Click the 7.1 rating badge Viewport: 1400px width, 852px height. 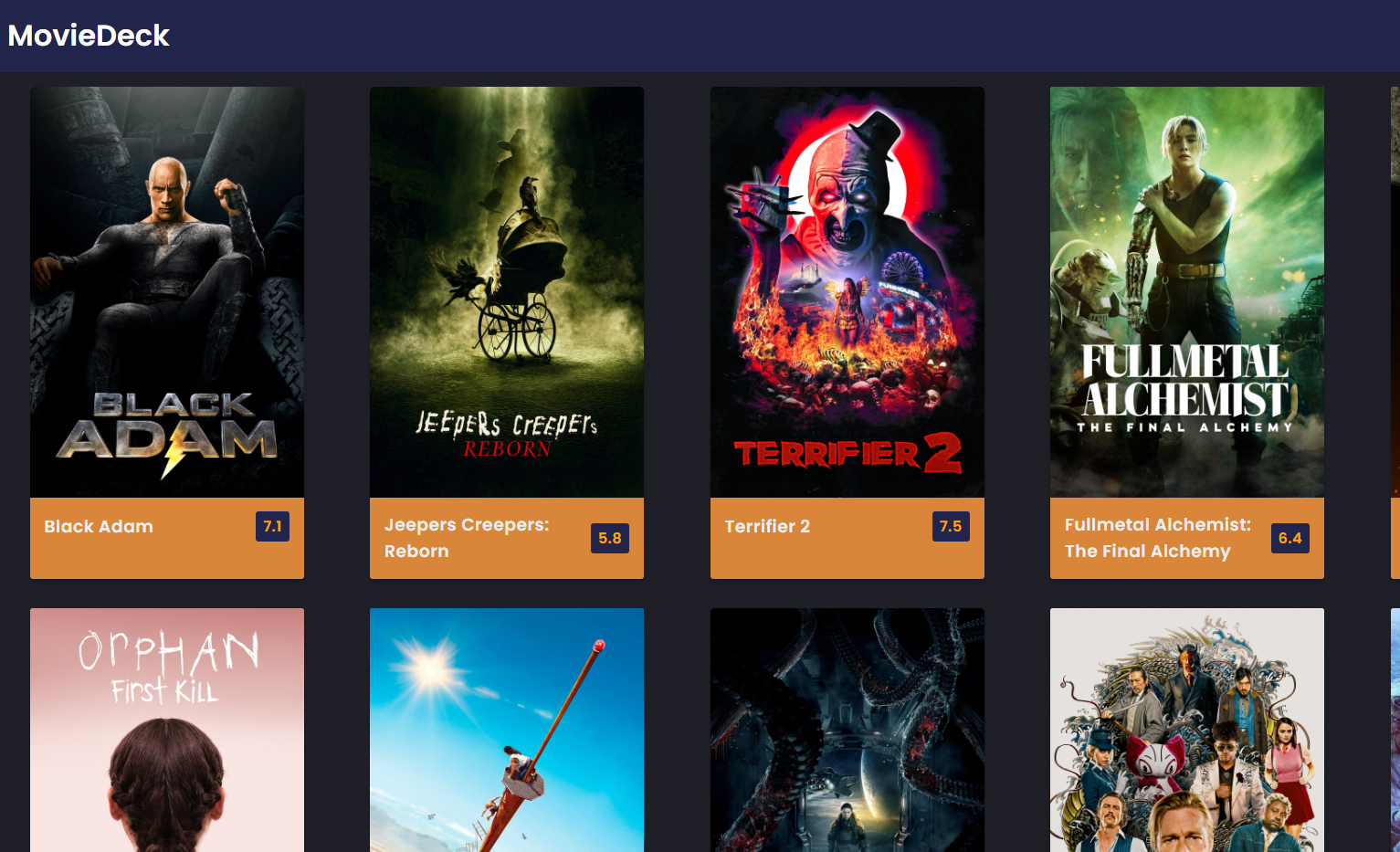(x=272, y=526)
